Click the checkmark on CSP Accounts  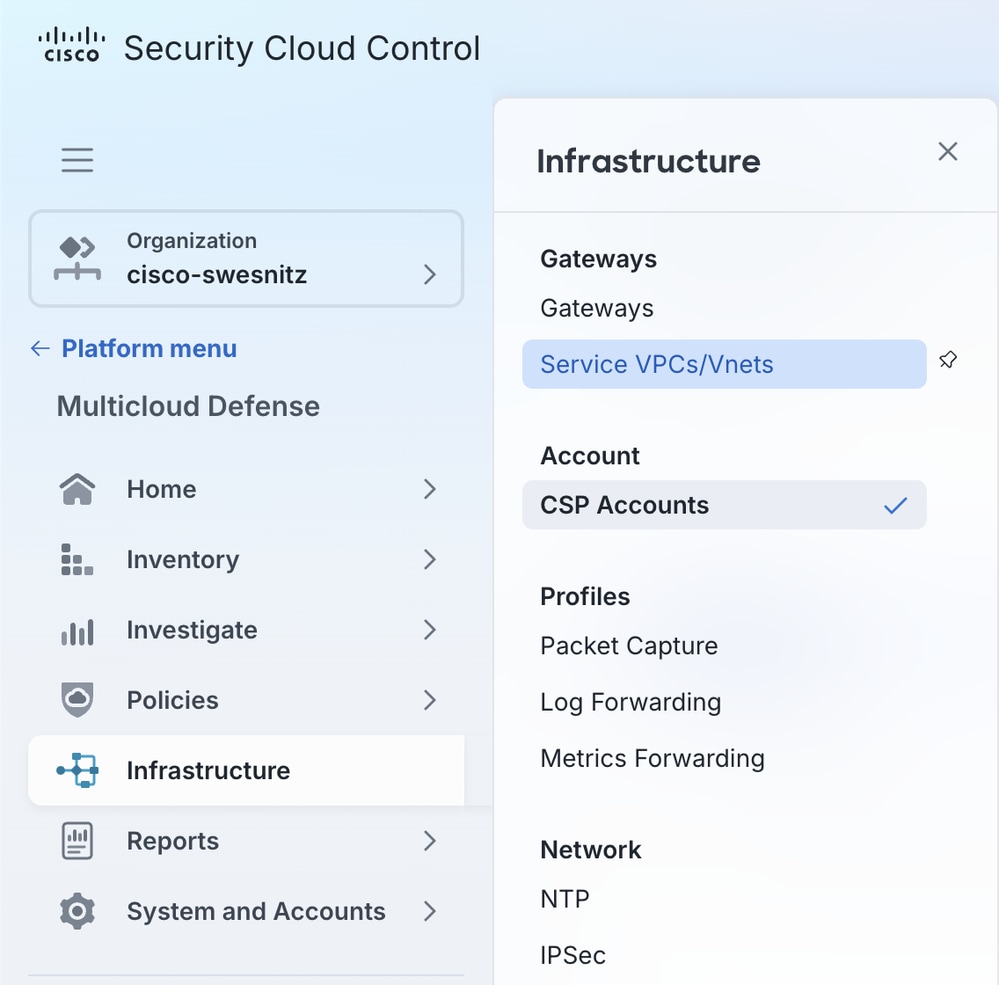coord(895,505)
